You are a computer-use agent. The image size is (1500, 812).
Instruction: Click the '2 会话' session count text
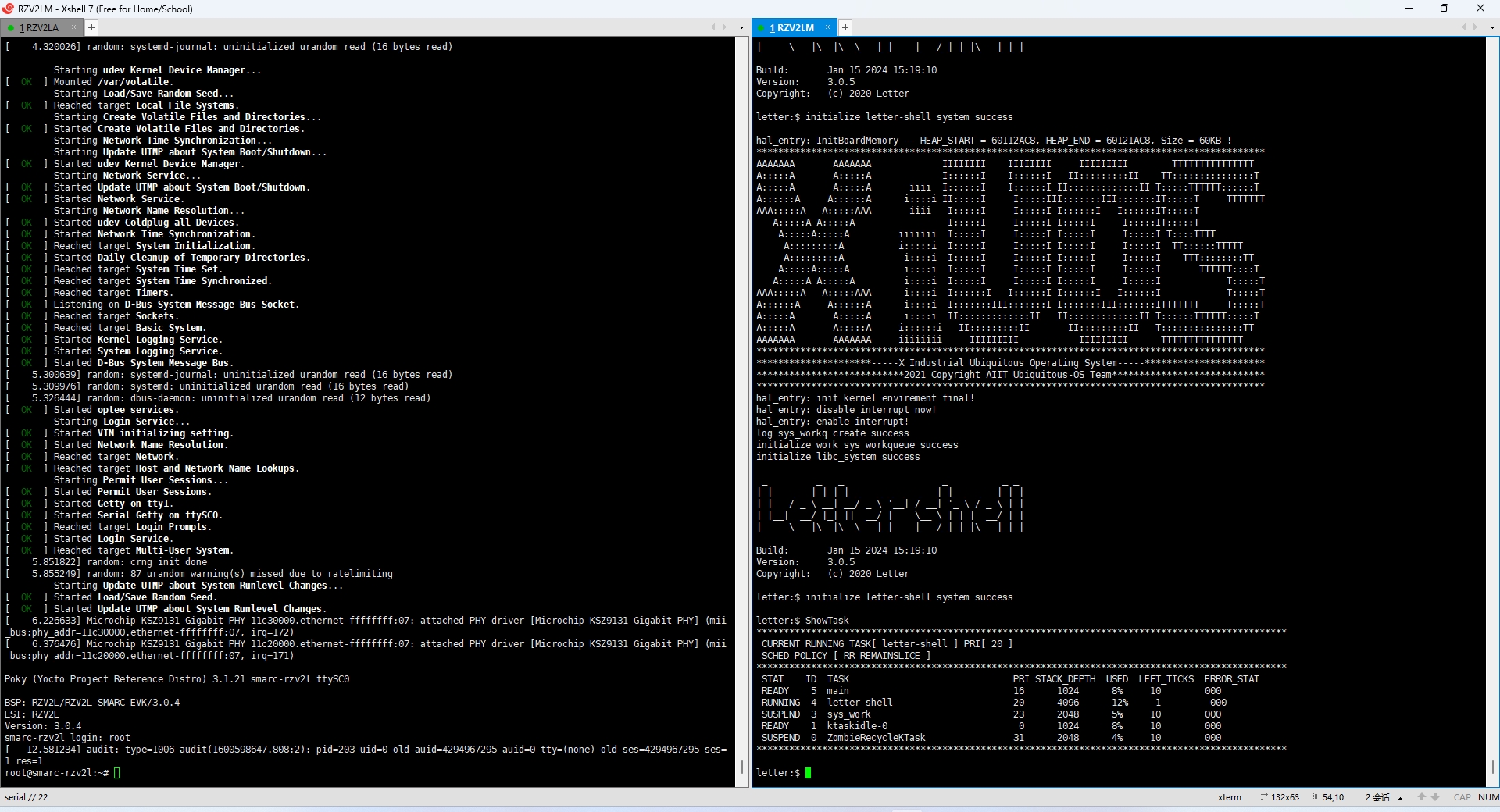[x=1377, y=797]
